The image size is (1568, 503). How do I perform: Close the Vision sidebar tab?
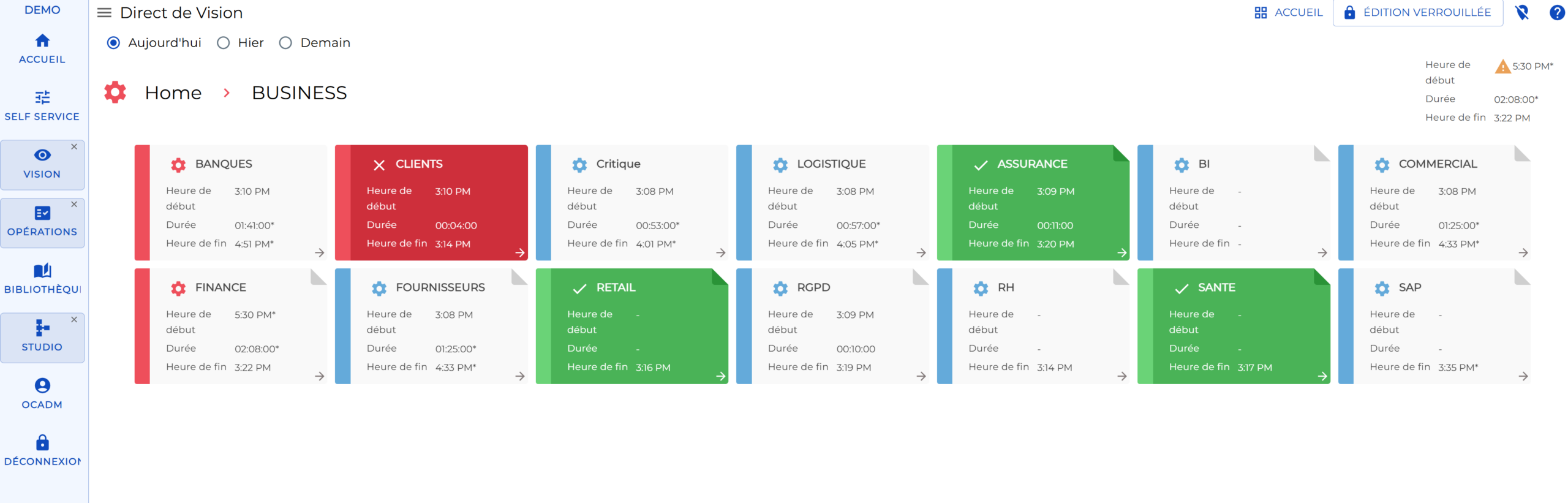74,147
